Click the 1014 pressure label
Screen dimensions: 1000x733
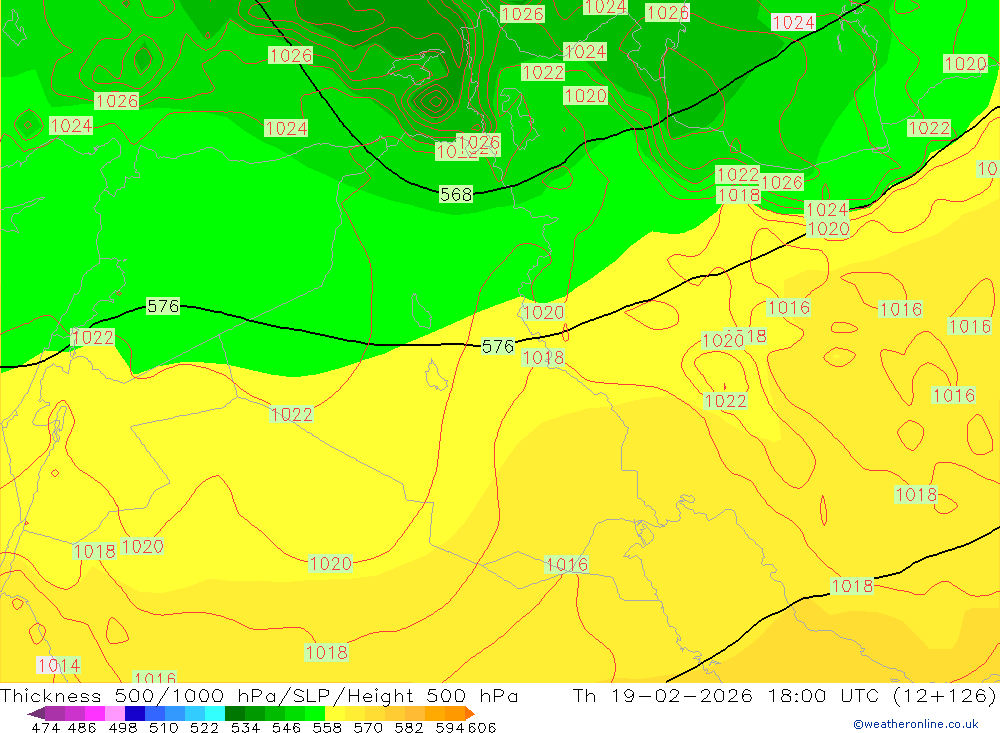(59, 665)
